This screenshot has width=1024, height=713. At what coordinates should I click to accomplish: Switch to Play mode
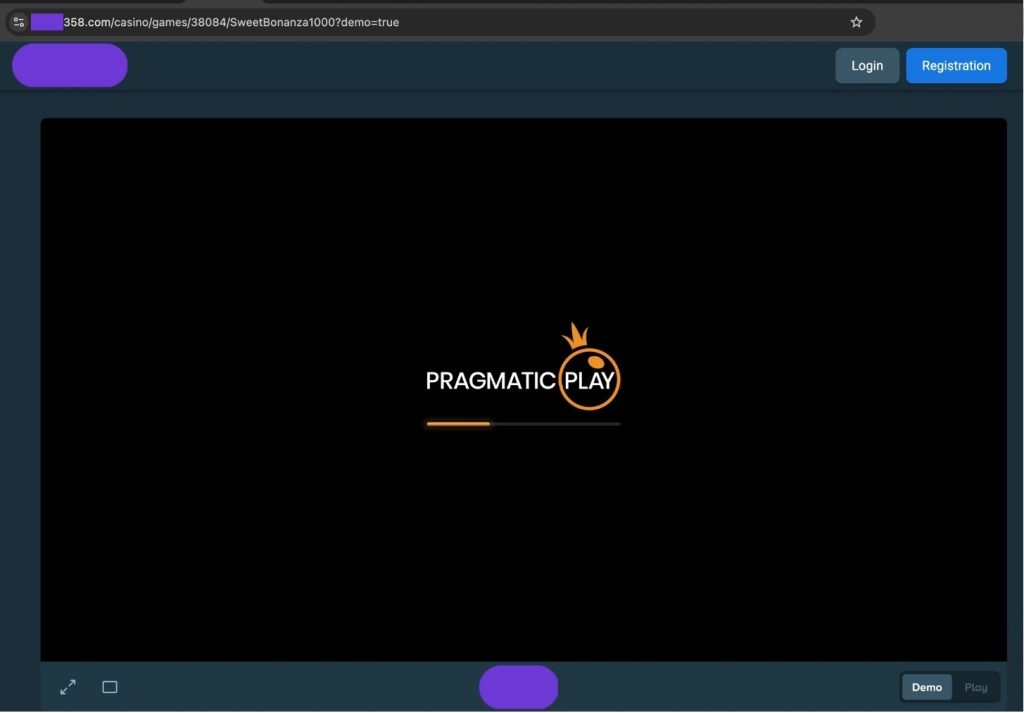[976, 687]
